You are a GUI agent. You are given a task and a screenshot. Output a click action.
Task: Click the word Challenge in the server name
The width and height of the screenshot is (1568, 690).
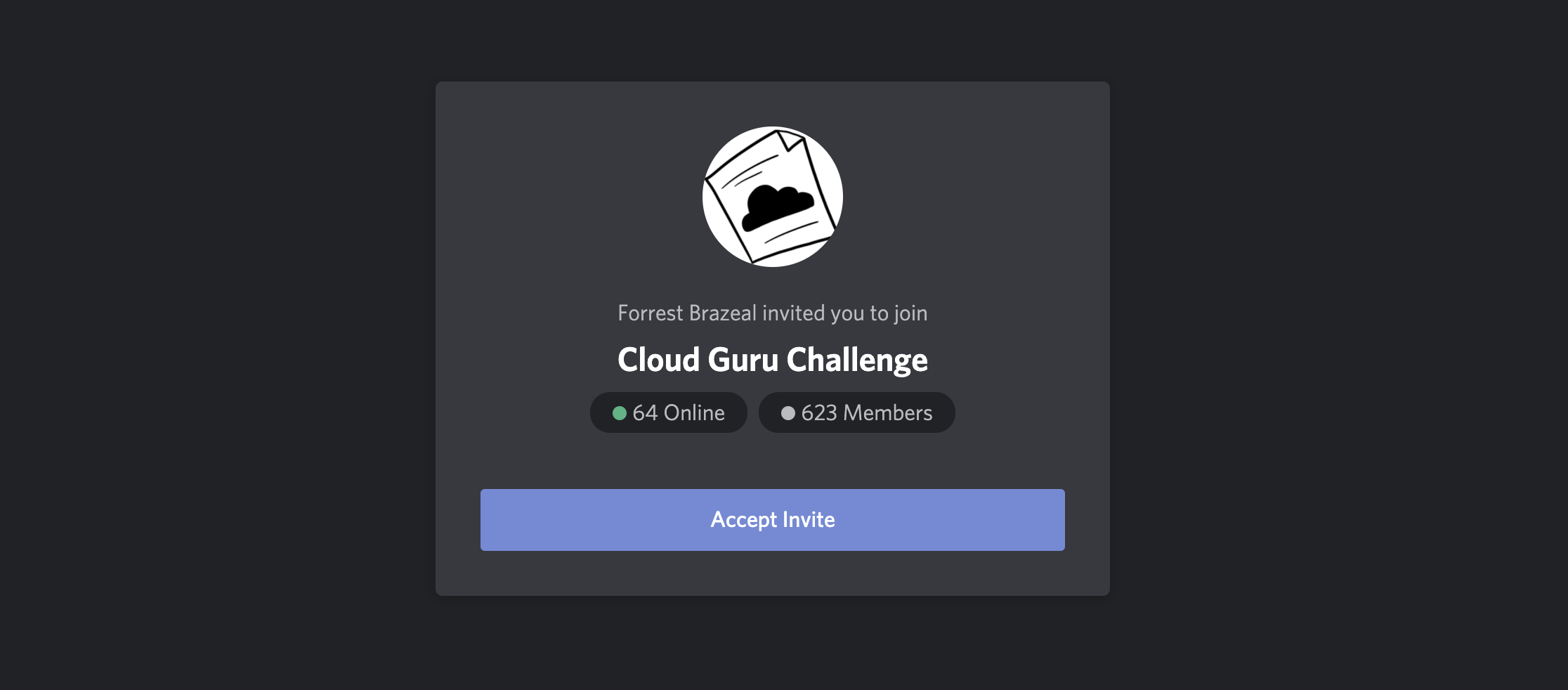tap(857, 360)
